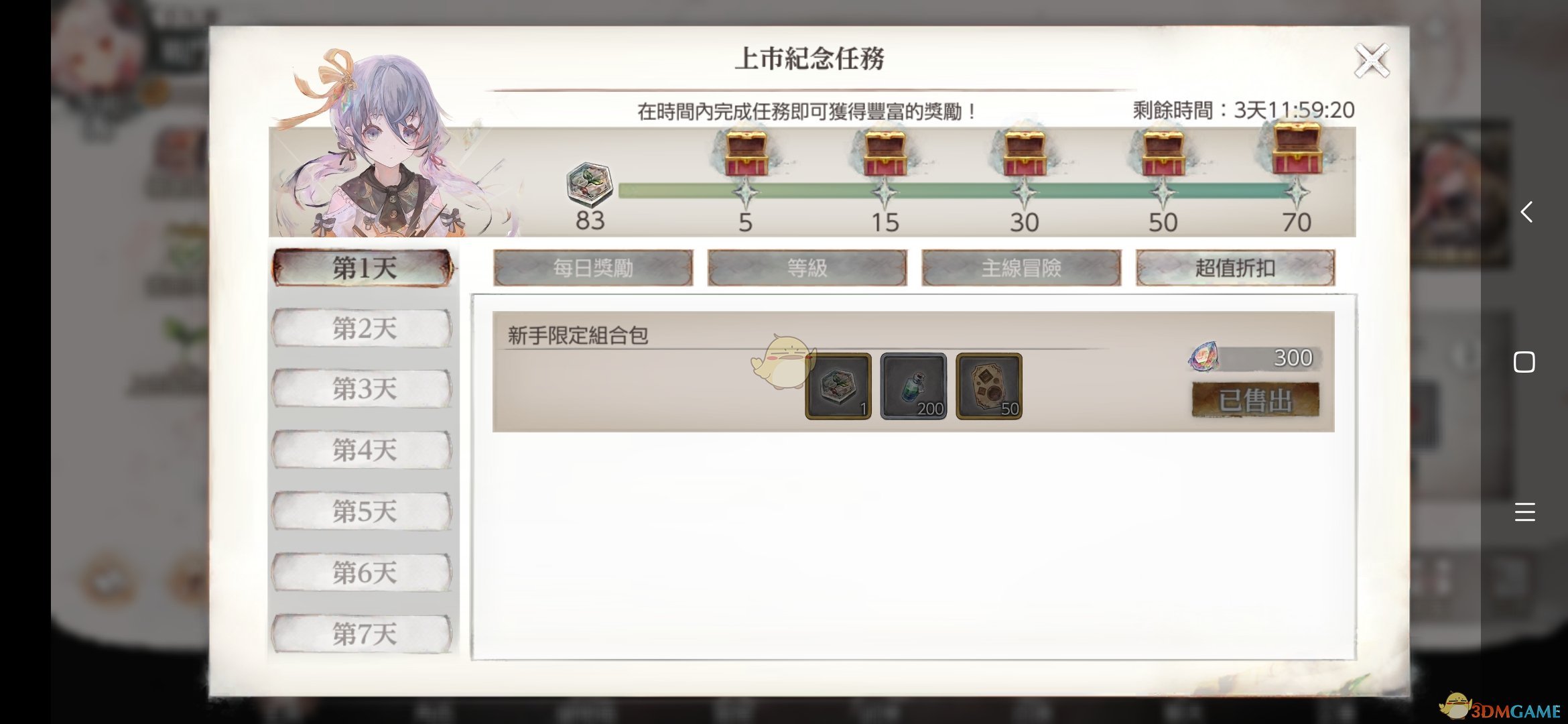Inspect the scroll item with quantity 50
The height and width of the screenshot is (724, 1568).
[x=989, y=386]
